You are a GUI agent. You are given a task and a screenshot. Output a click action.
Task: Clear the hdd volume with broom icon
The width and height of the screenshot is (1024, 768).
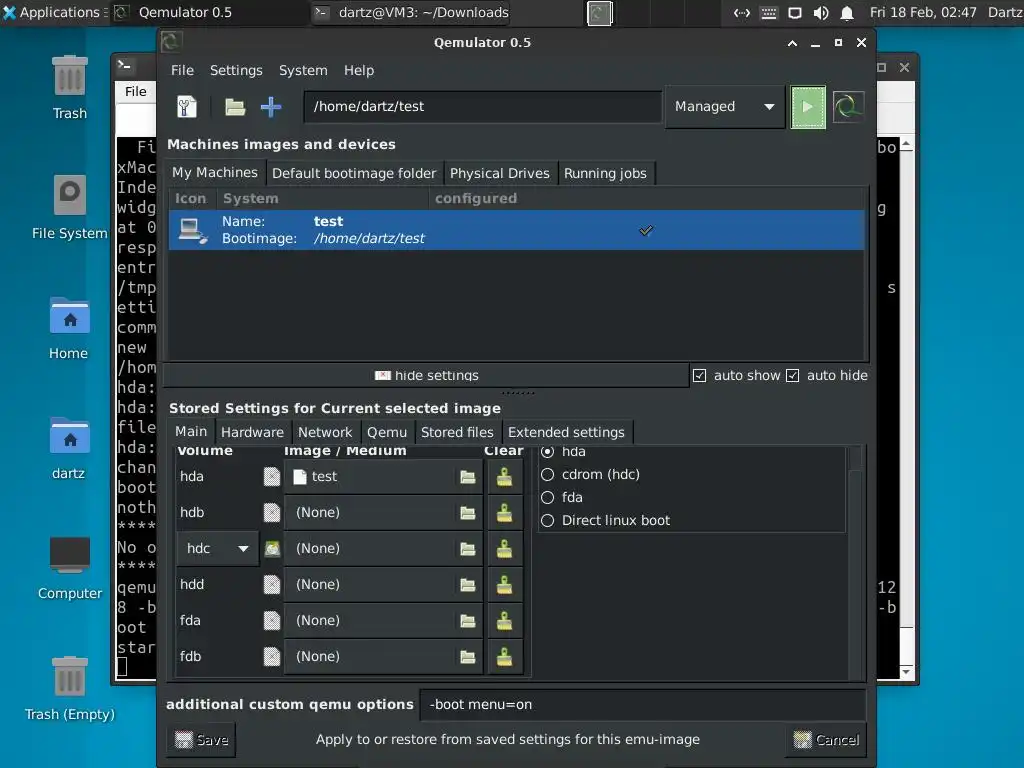504,584
